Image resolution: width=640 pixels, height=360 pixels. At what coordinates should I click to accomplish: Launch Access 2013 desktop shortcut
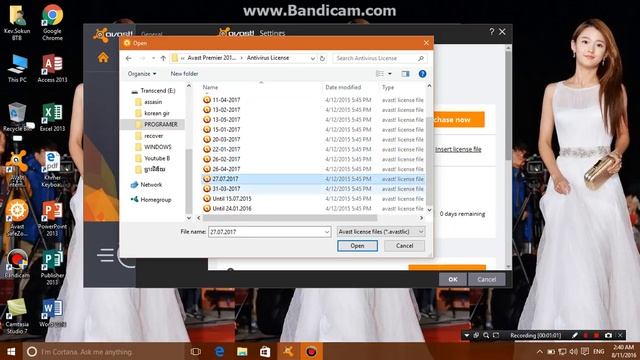(x=52, y=68)
